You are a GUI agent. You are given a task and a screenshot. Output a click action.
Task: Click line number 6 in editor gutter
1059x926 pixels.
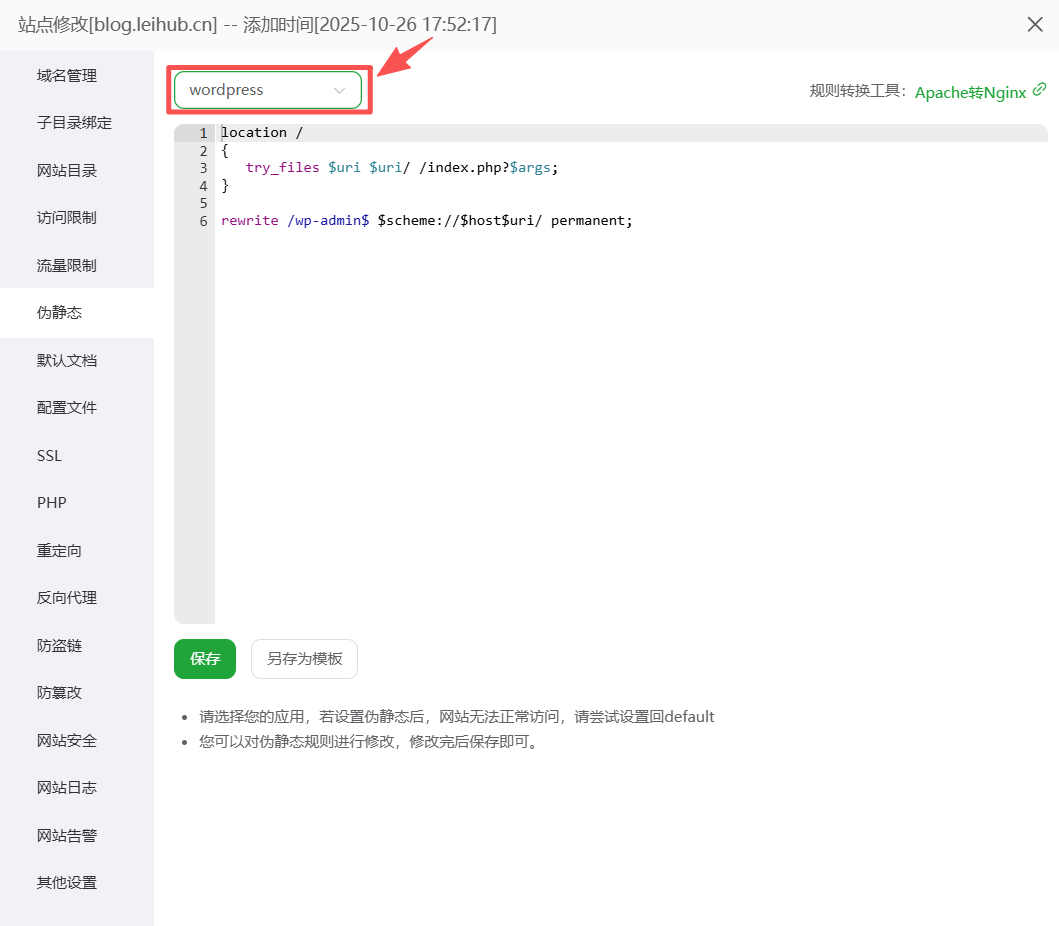[203, 221]
